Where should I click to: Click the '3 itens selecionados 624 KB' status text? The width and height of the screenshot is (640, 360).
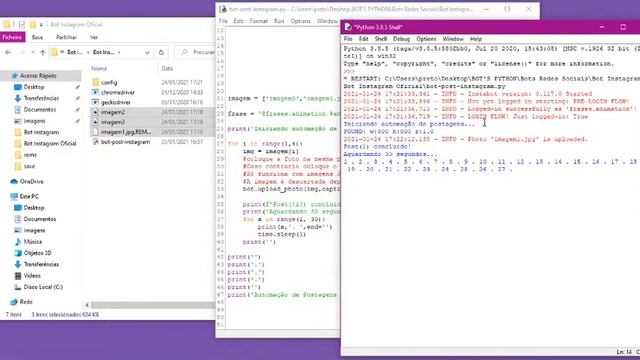tap(65, 315)
